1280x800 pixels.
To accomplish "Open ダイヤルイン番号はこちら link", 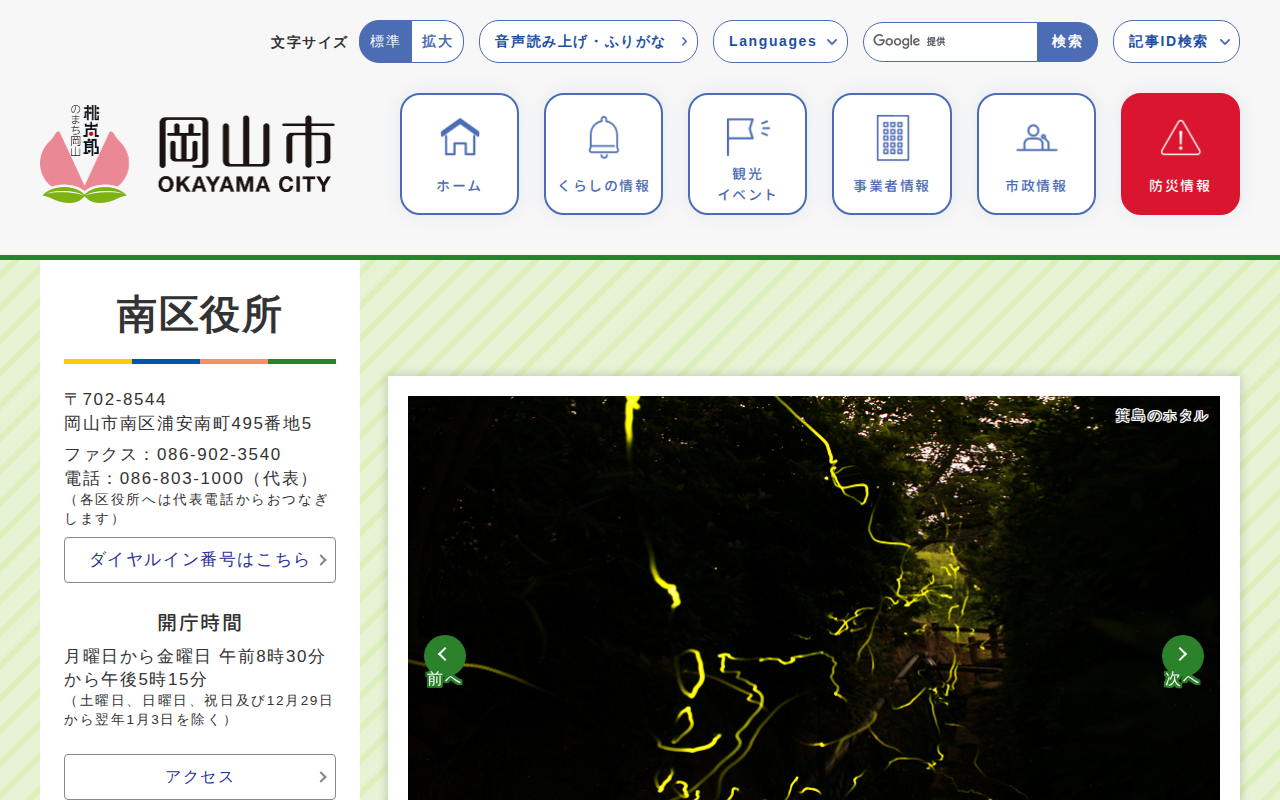I will (x=200, y=560).
